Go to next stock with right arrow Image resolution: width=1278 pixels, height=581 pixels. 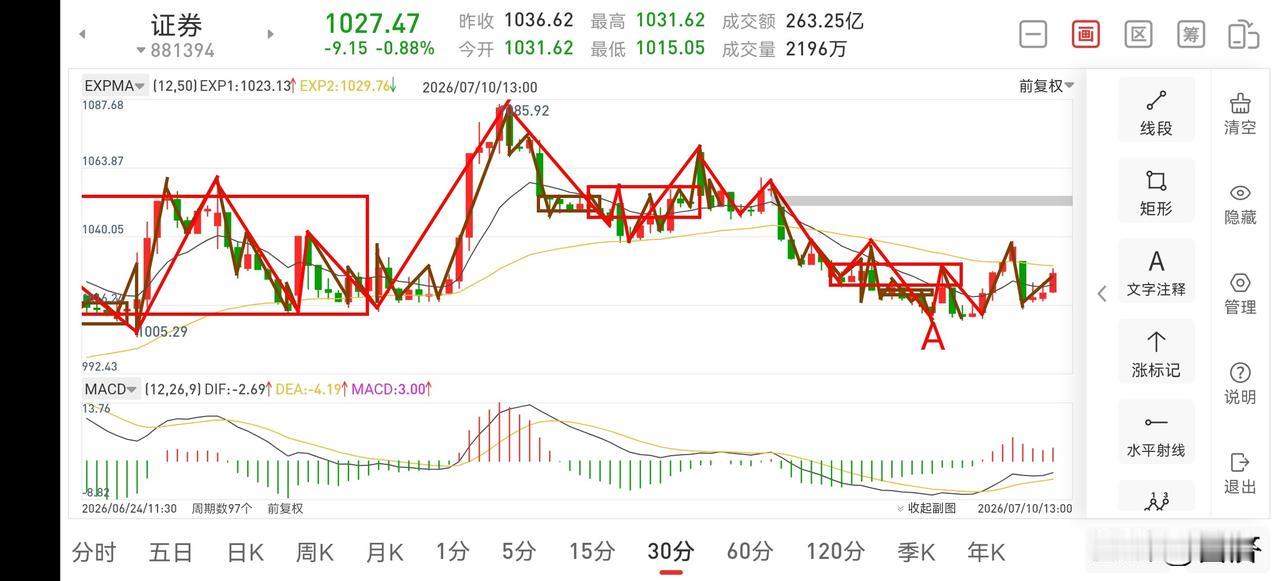pyautogui.click(x=270, y=34)
